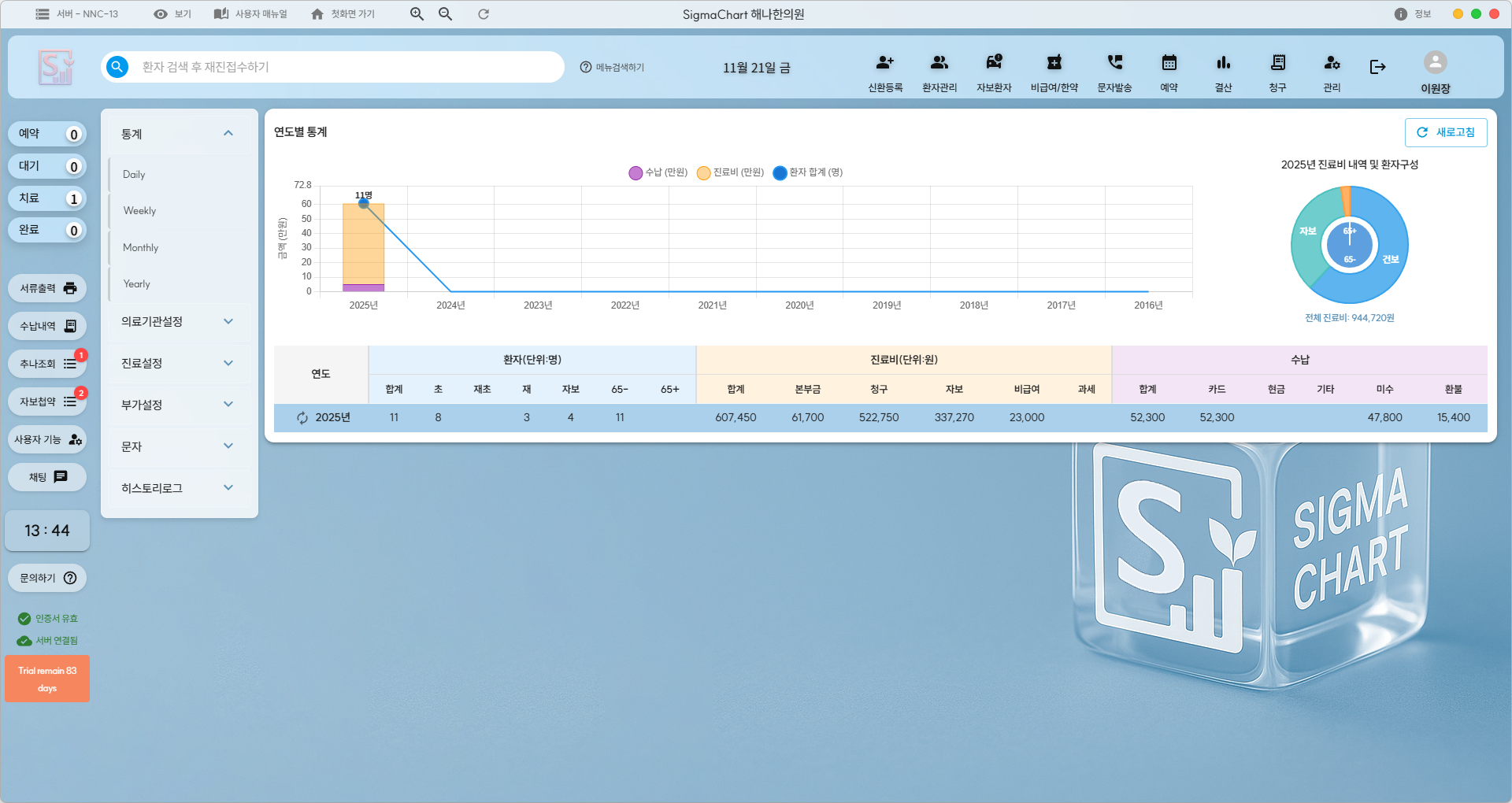Click the 자보환자 car insurance patient icon
Viewport: 1512px width, 803px height.
[994, 64]
